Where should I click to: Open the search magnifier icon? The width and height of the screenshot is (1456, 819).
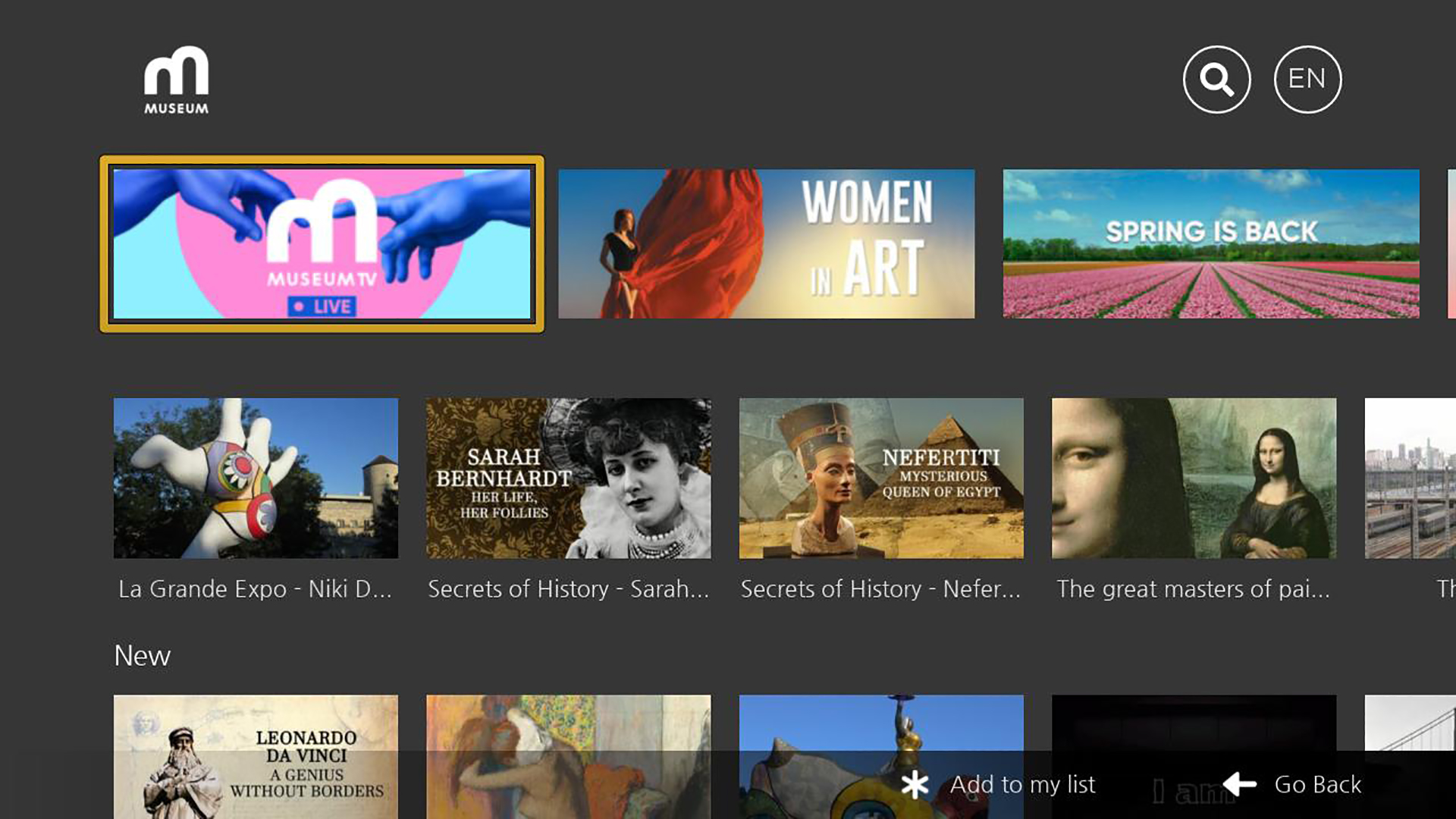(1216, 78)
